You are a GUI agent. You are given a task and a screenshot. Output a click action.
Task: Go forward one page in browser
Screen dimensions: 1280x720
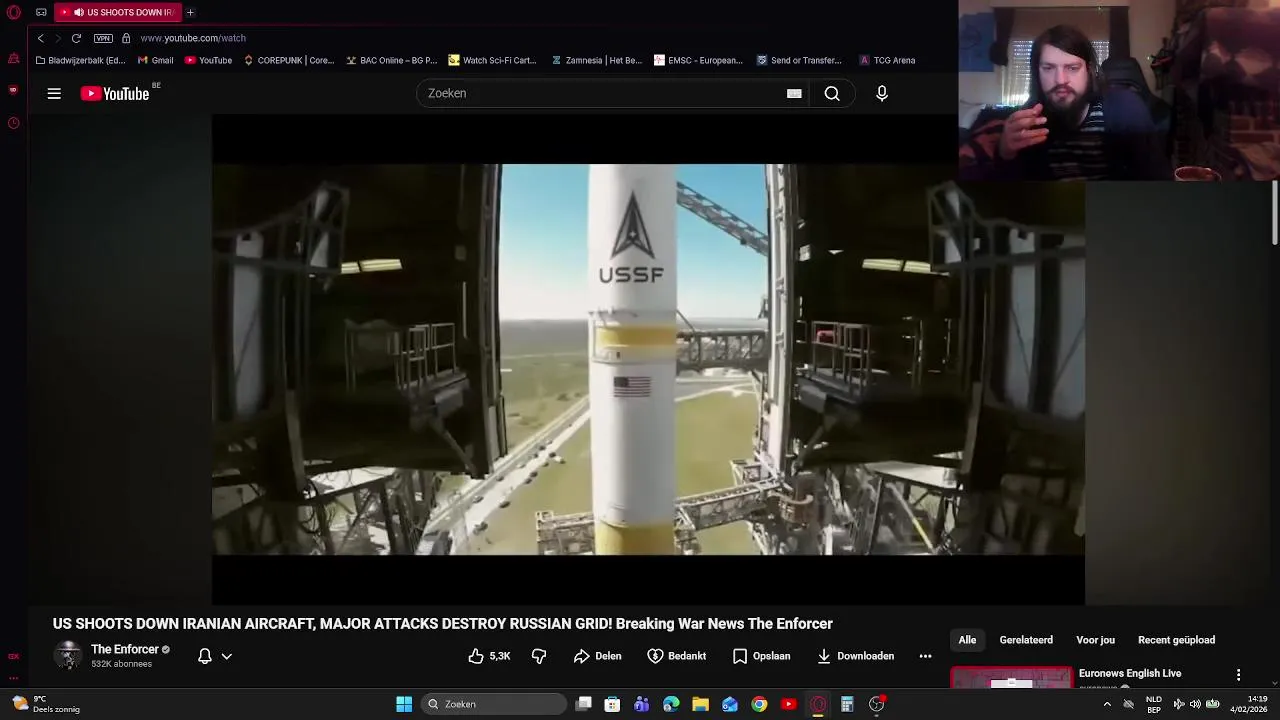tap(57, 38)
